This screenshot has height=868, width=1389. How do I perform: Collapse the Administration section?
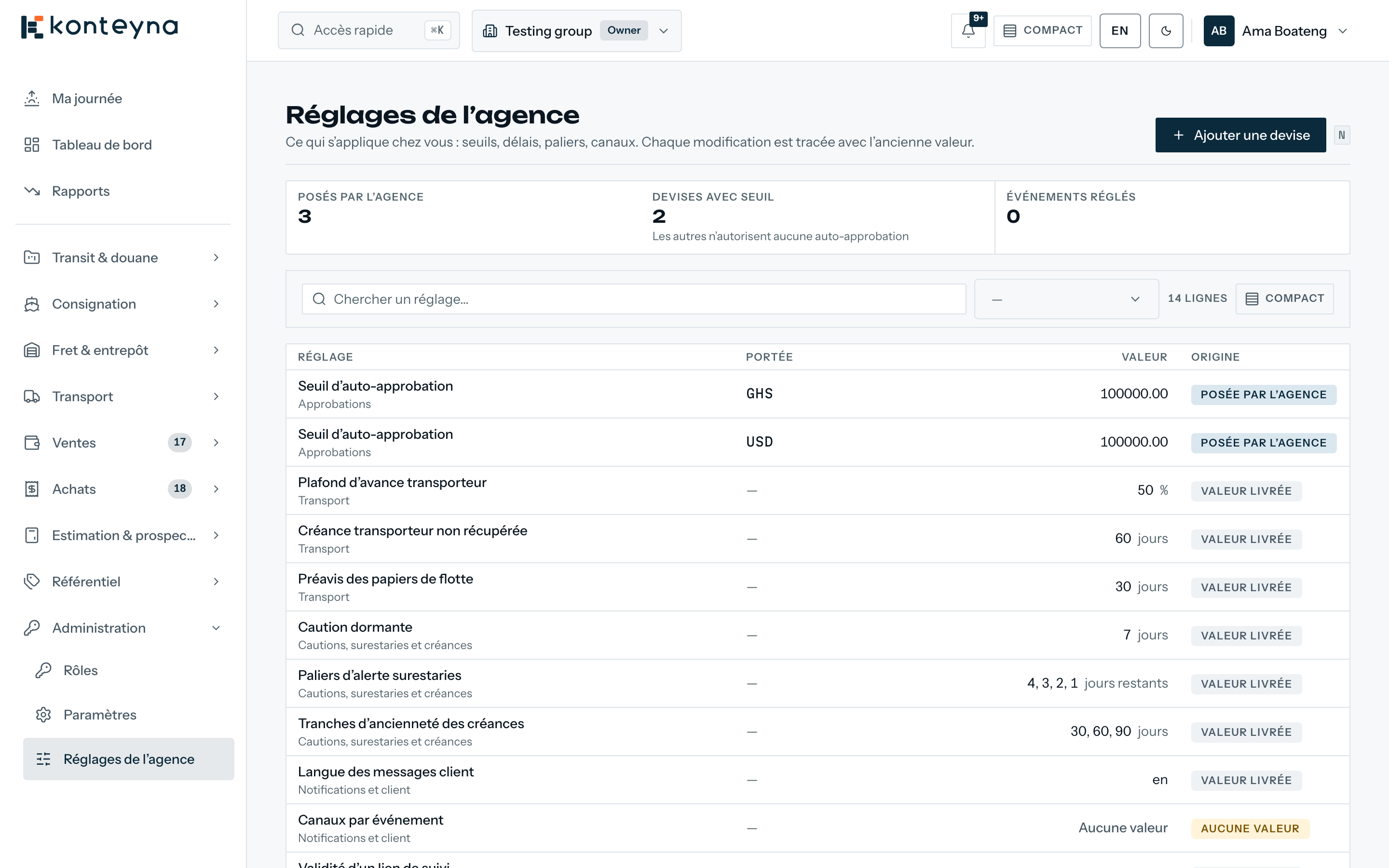(217, 628)
